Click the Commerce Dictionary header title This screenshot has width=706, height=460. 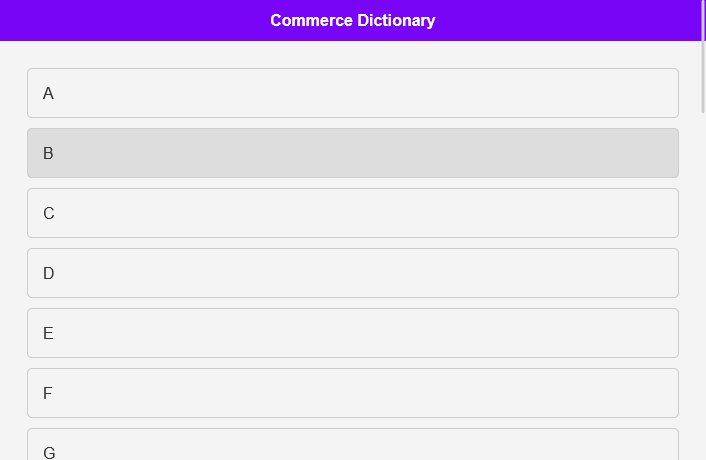pyautogui.click(x=352, y=20)
